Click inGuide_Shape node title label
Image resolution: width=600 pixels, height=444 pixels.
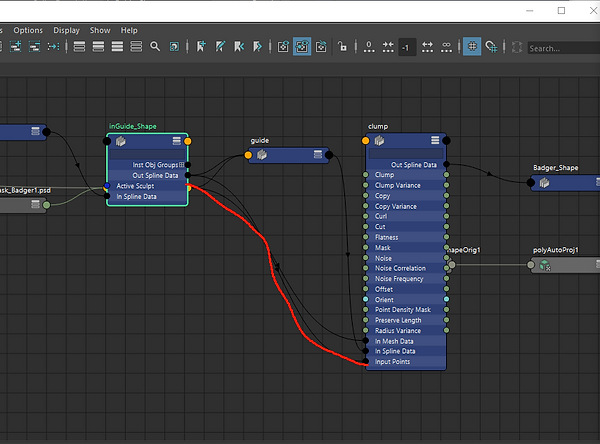(x=133, y=126)
